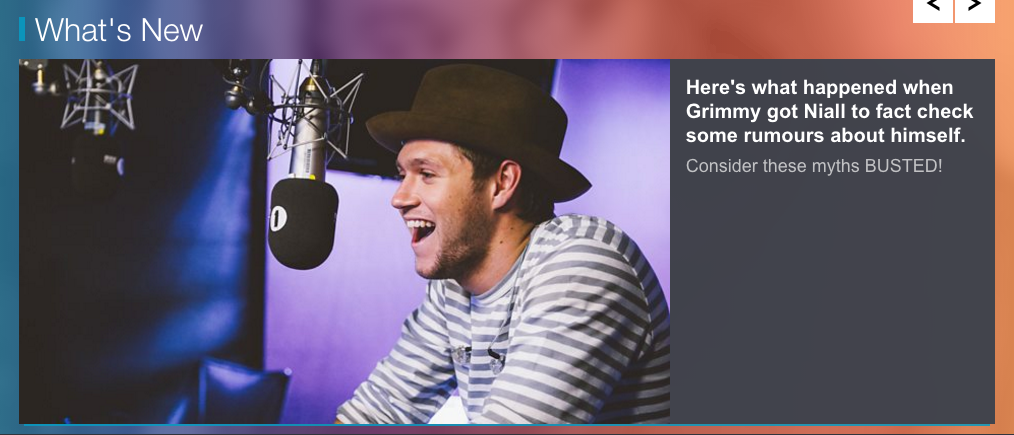Open the featured Niall studio photo
1014x435 pixels.
click(x=344, y=242)
